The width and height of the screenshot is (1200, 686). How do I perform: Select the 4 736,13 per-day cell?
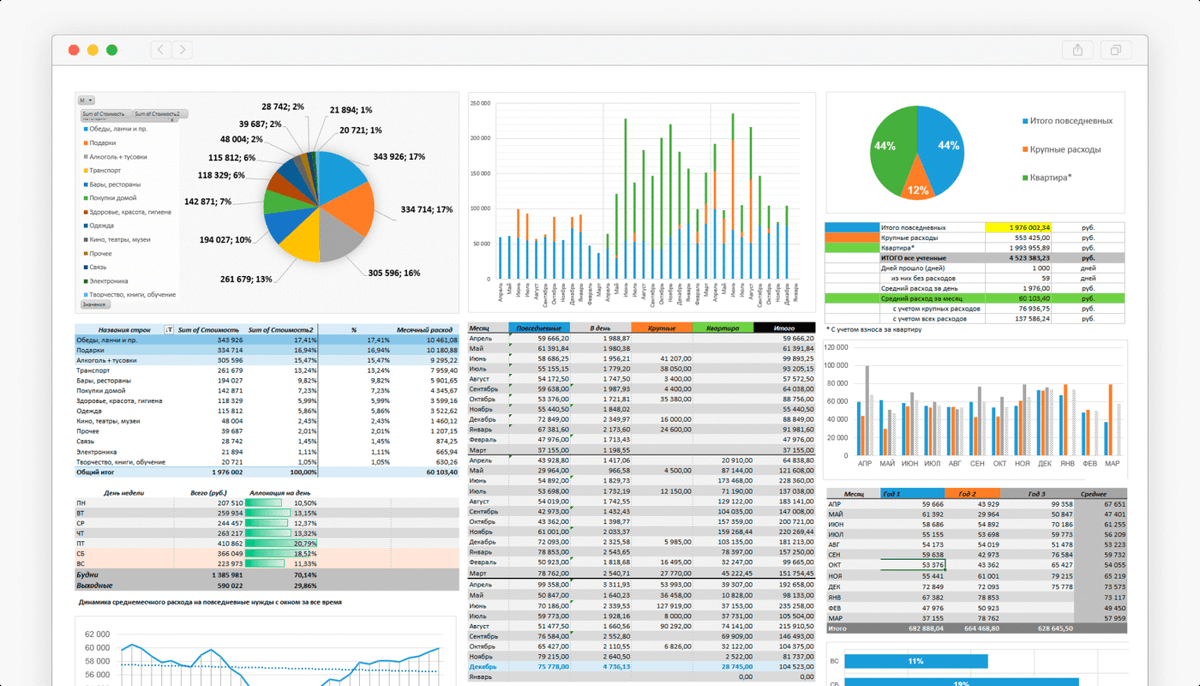coord(617,666)
